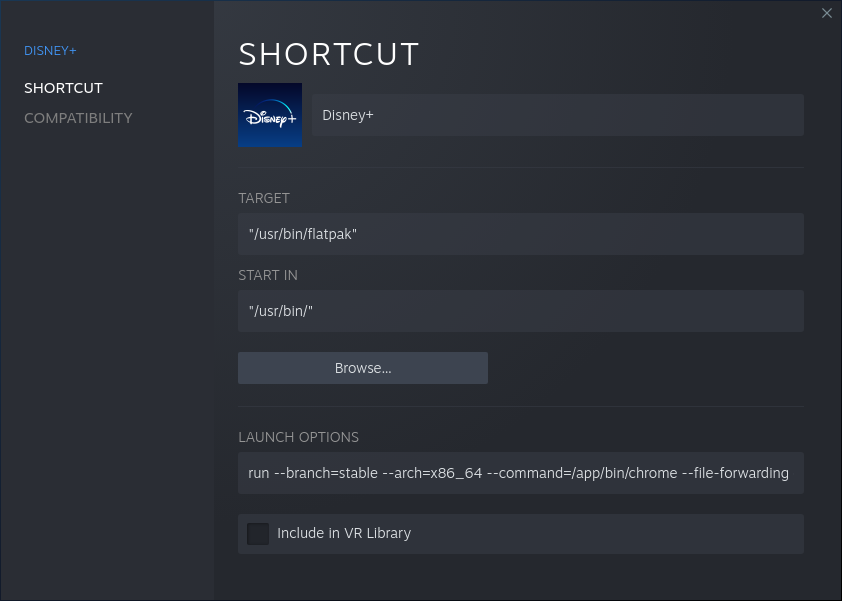The height and width of the screenshot is (601, 842).
Task: Click the SHORTCUT page heading
Action: (329, 54)
